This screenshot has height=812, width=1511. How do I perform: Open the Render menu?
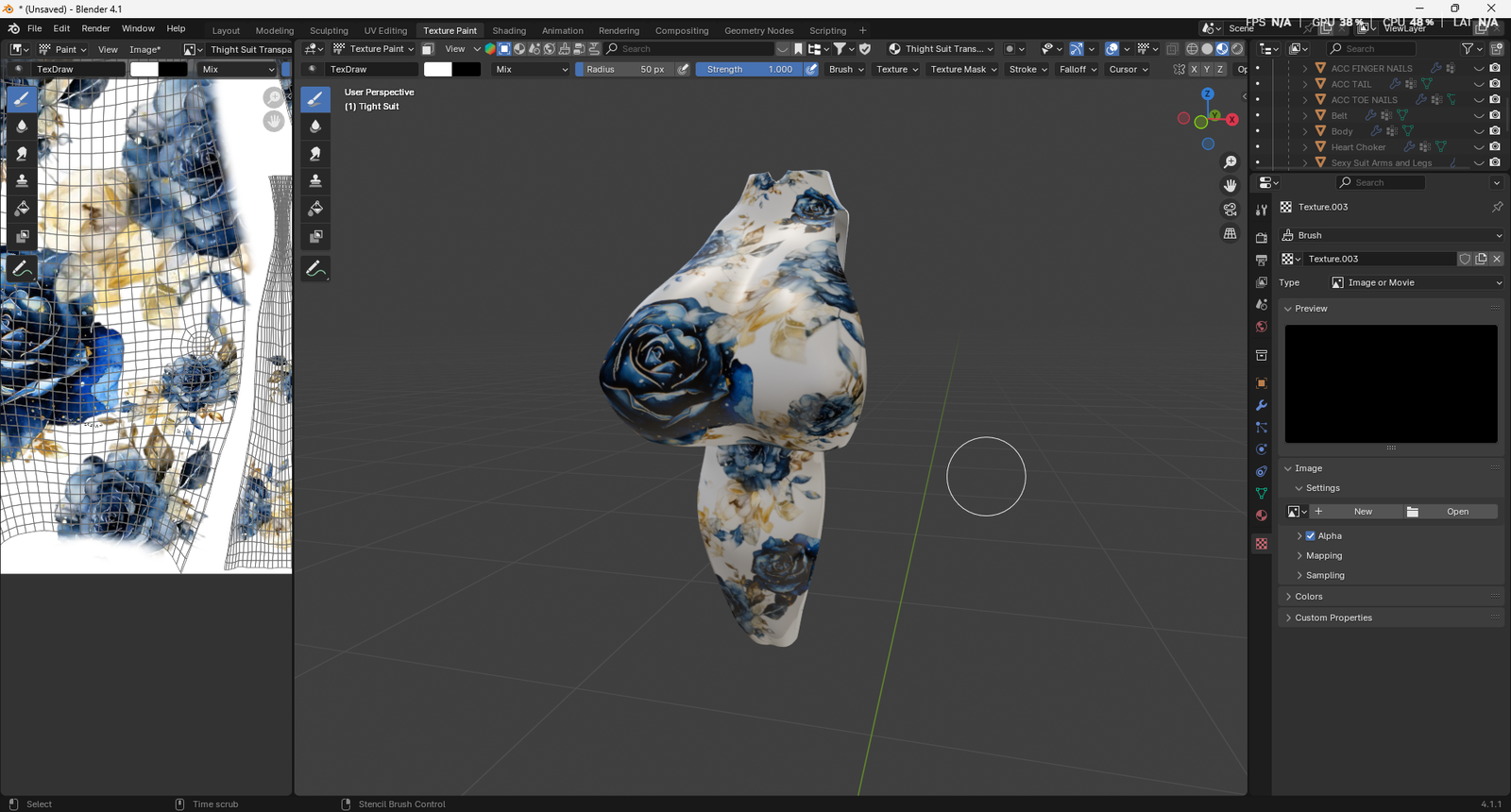[x=95, y=28]
